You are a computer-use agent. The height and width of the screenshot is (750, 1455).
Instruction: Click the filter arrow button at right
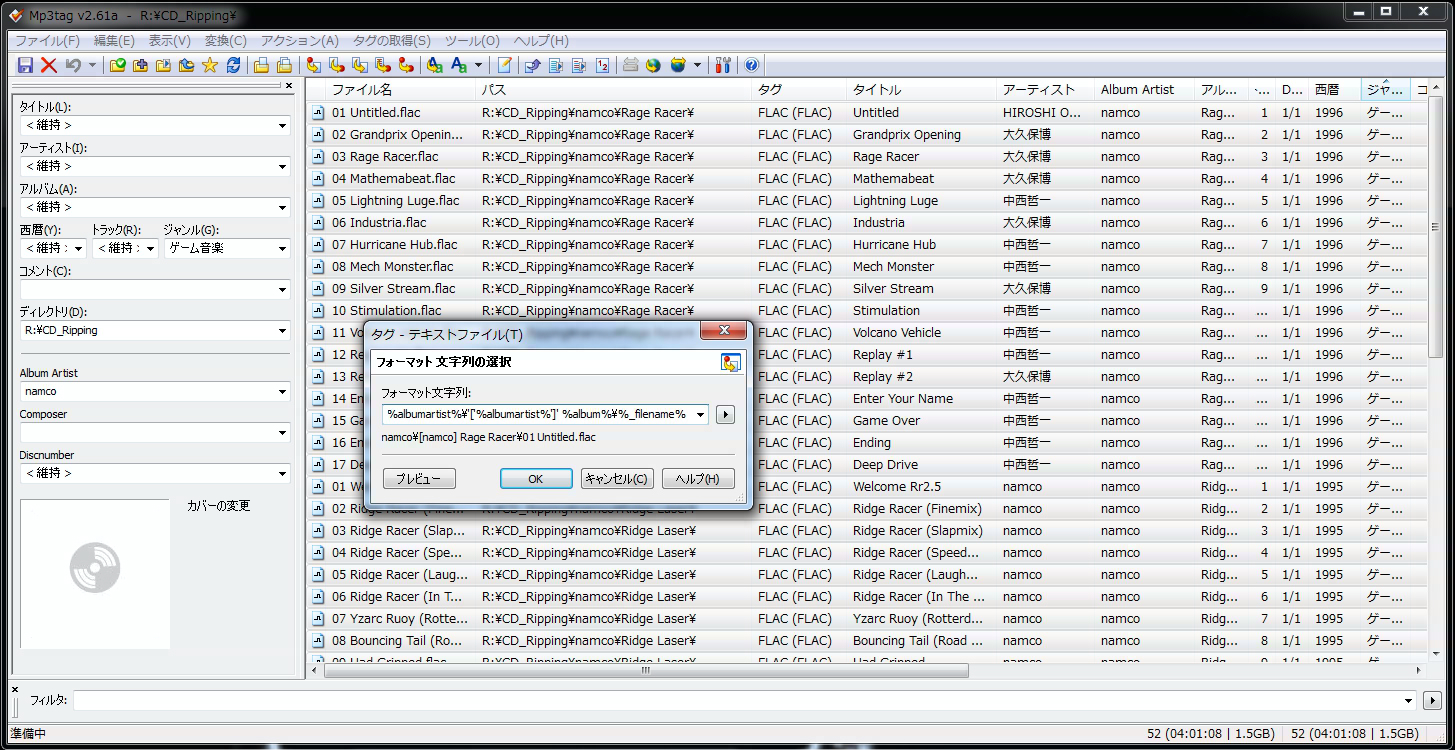click(1432, 701)
